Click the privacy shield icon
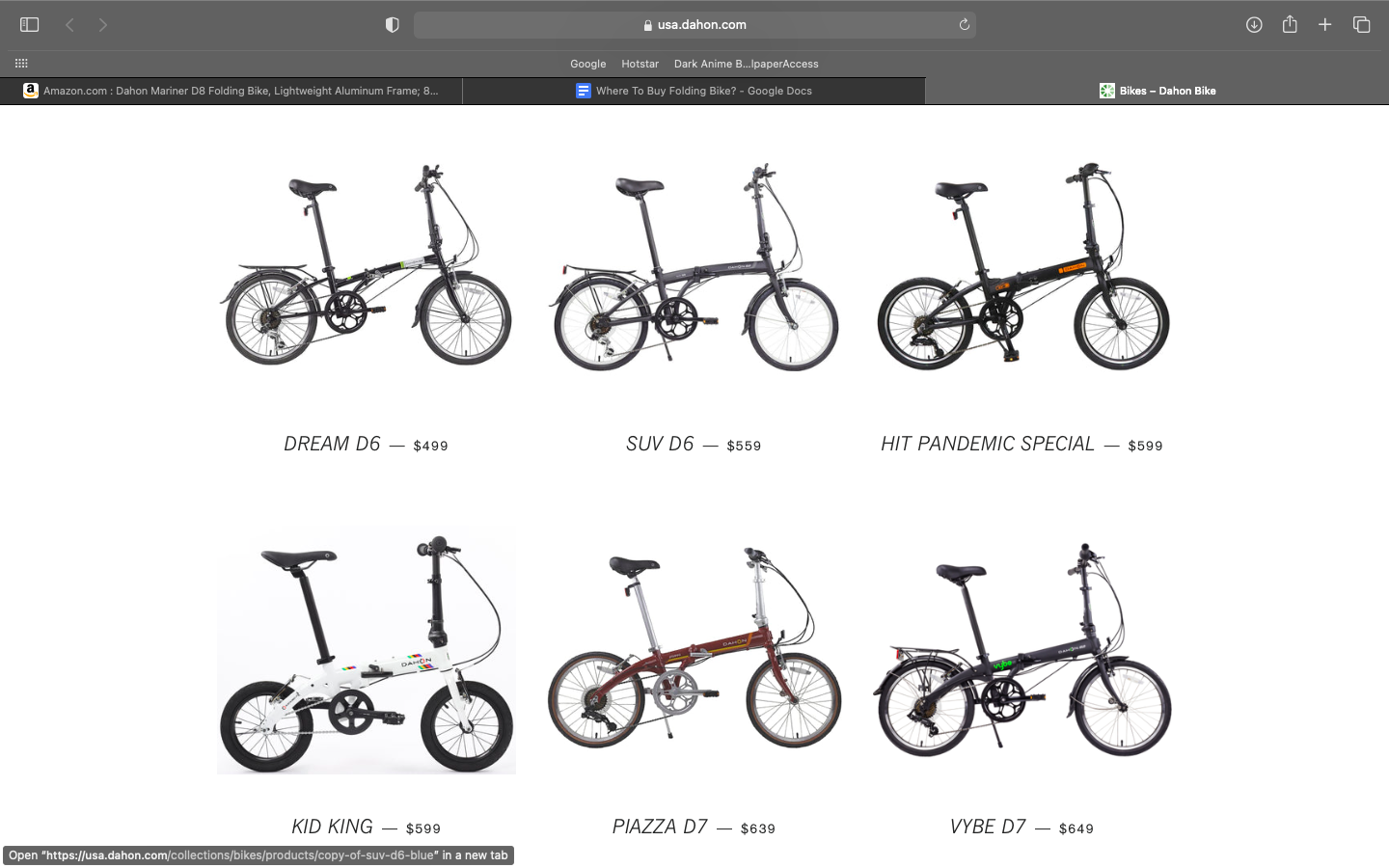The height and width of the screenshot is (868, 1389). point(392,24)
